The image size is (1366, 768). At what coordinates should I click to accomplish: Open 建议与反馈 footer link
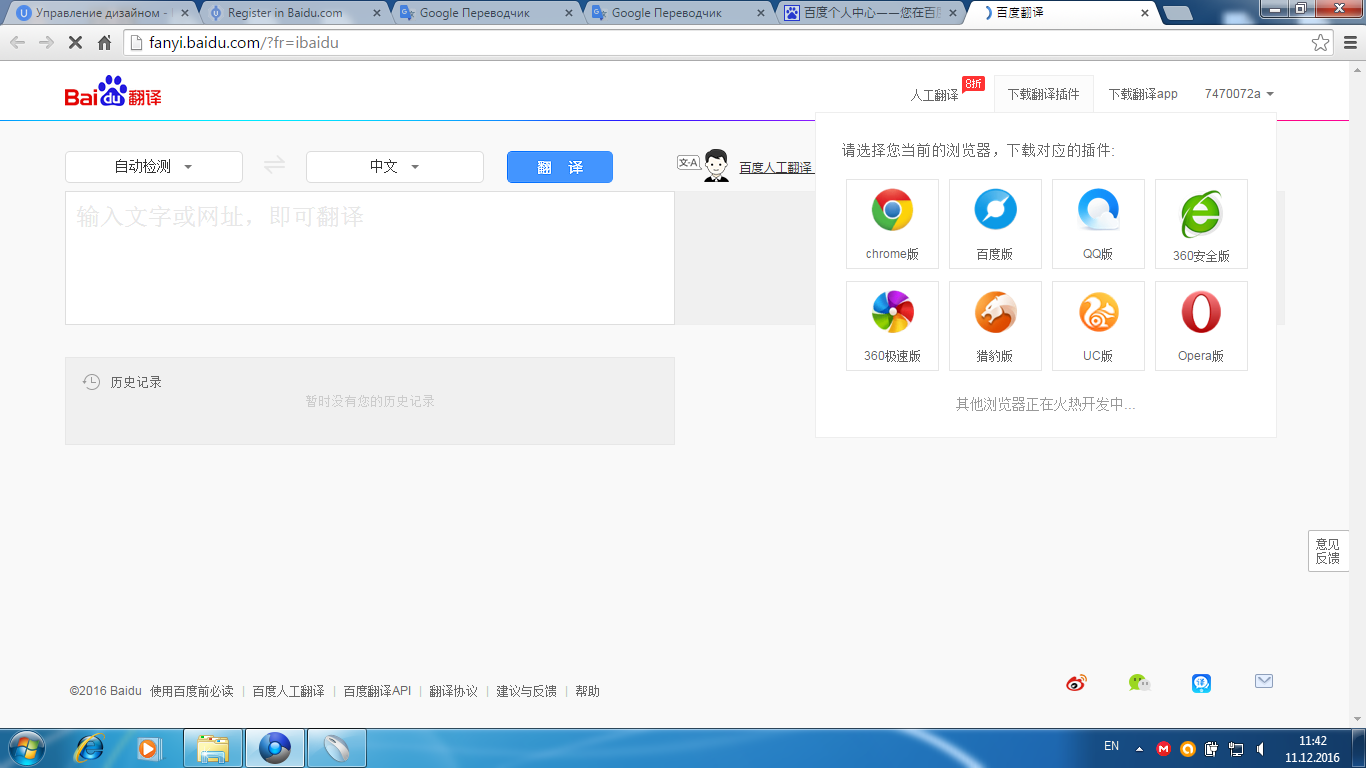(527, 691)
